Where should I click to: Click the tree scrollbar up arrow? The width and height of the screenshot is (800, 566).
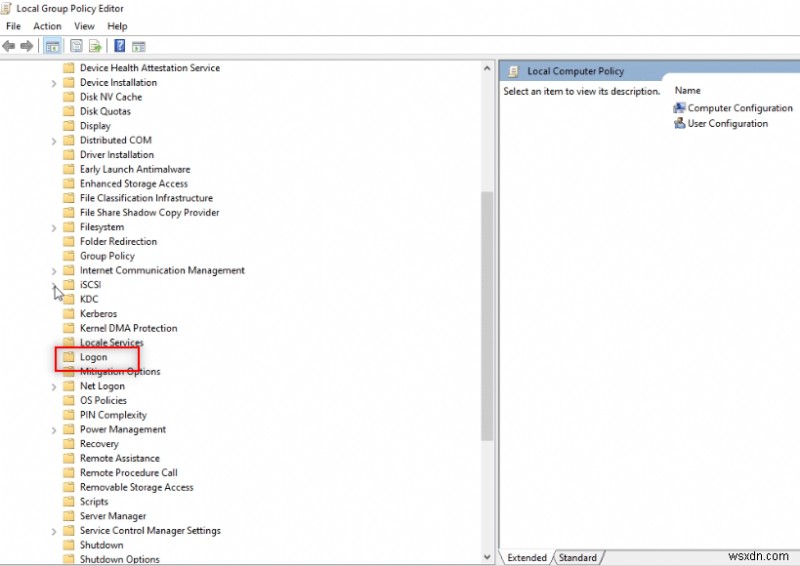[x=487, y=68]
